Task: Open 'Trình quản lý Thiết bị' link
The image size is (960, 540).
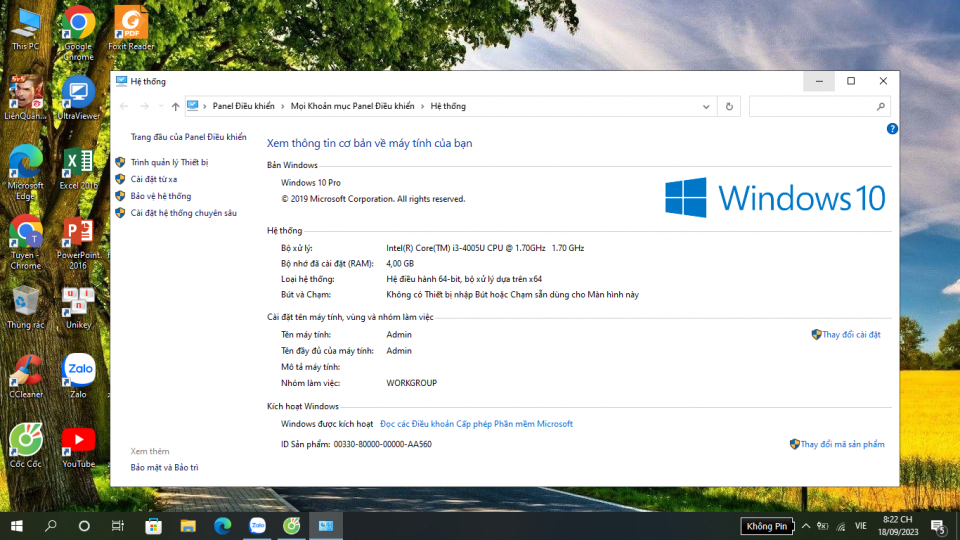Action: coord(169,162)
